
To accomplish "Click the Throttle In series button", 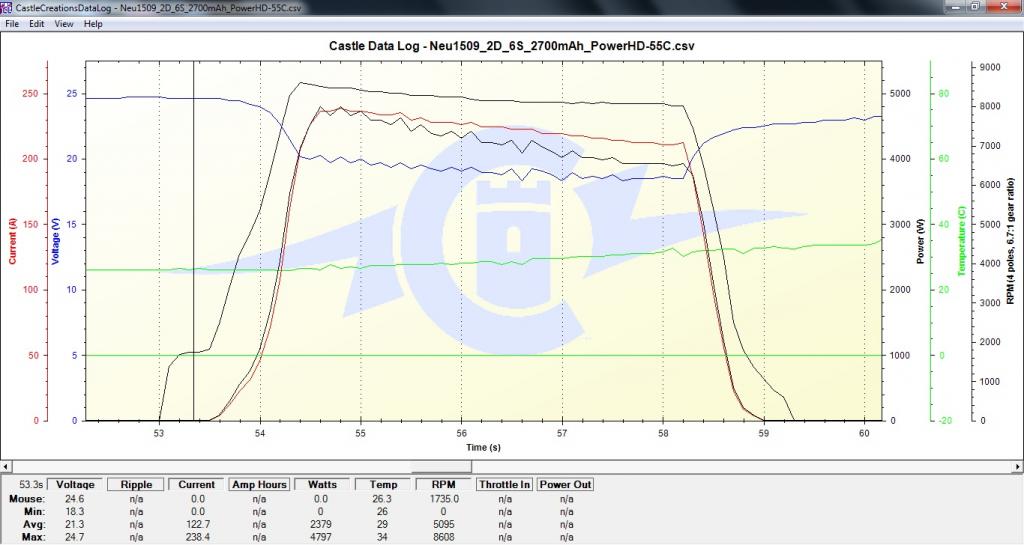I will 504,484.
